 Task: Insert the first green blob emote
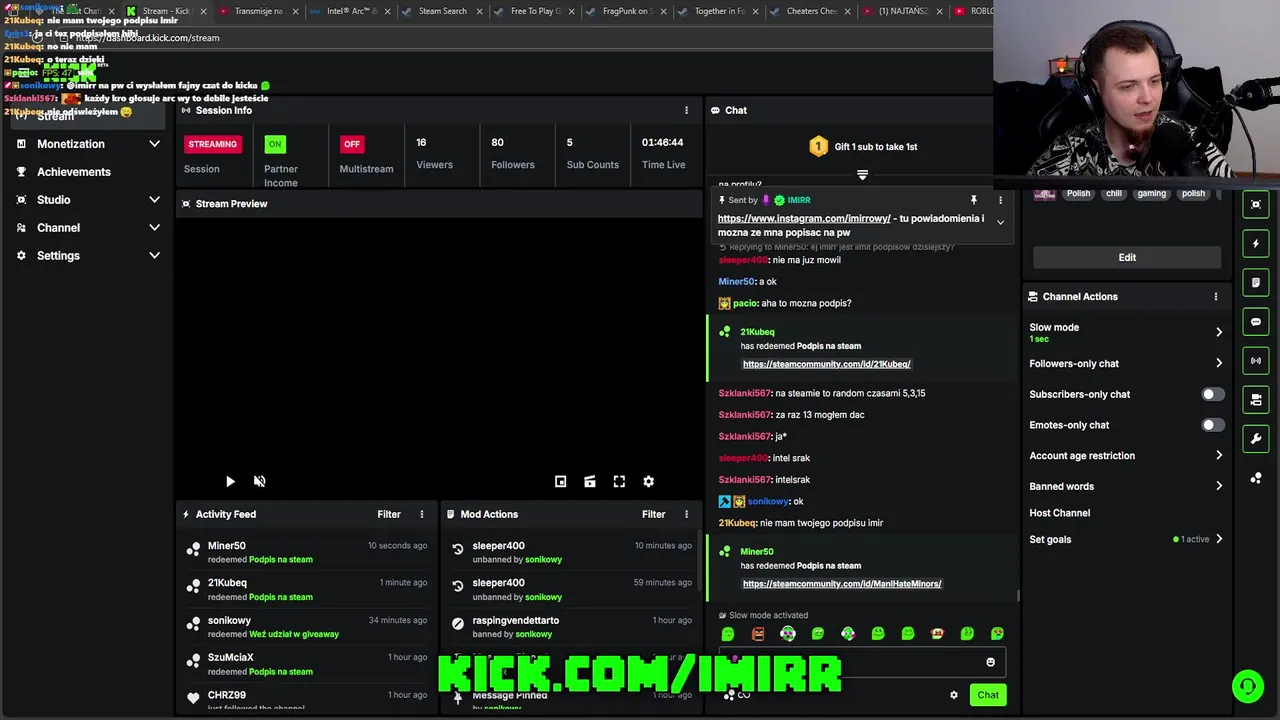click(728, 634)
